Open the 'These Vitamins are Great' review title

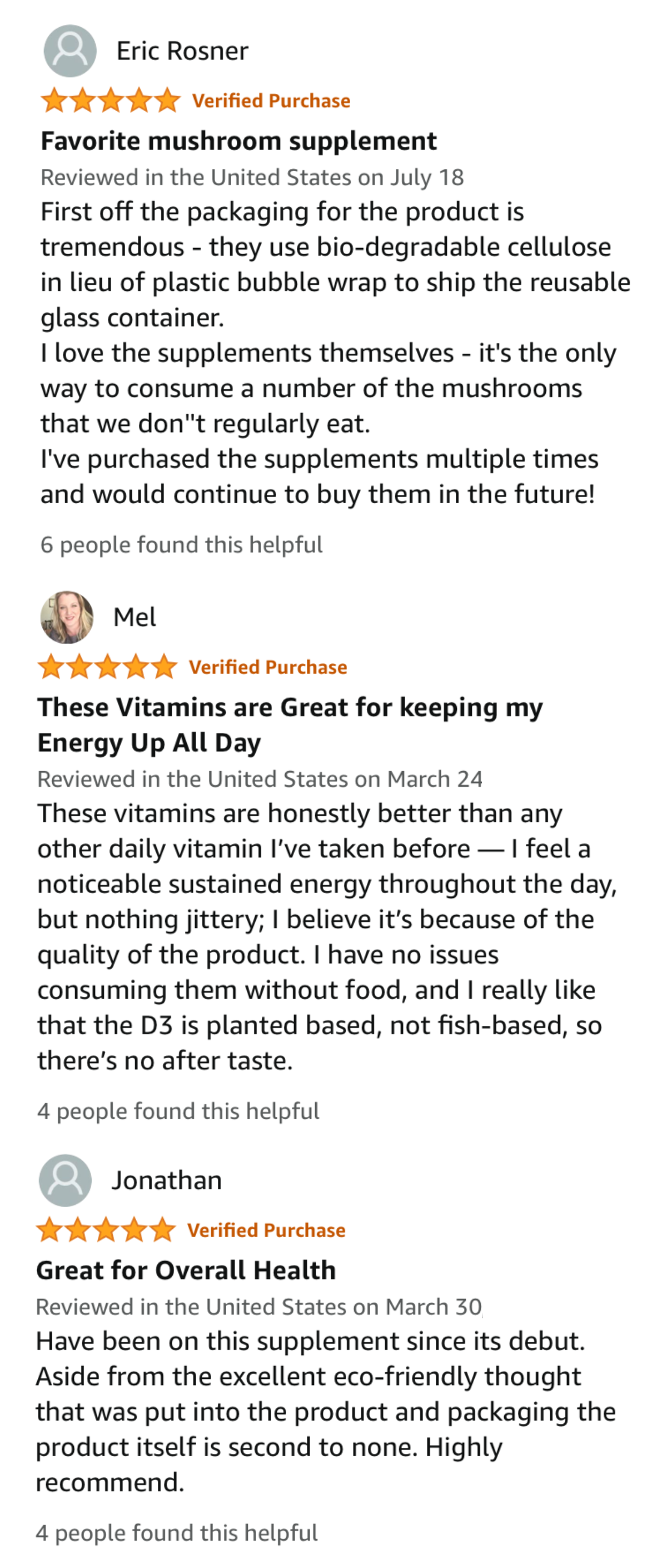click(x=290, y=725)
